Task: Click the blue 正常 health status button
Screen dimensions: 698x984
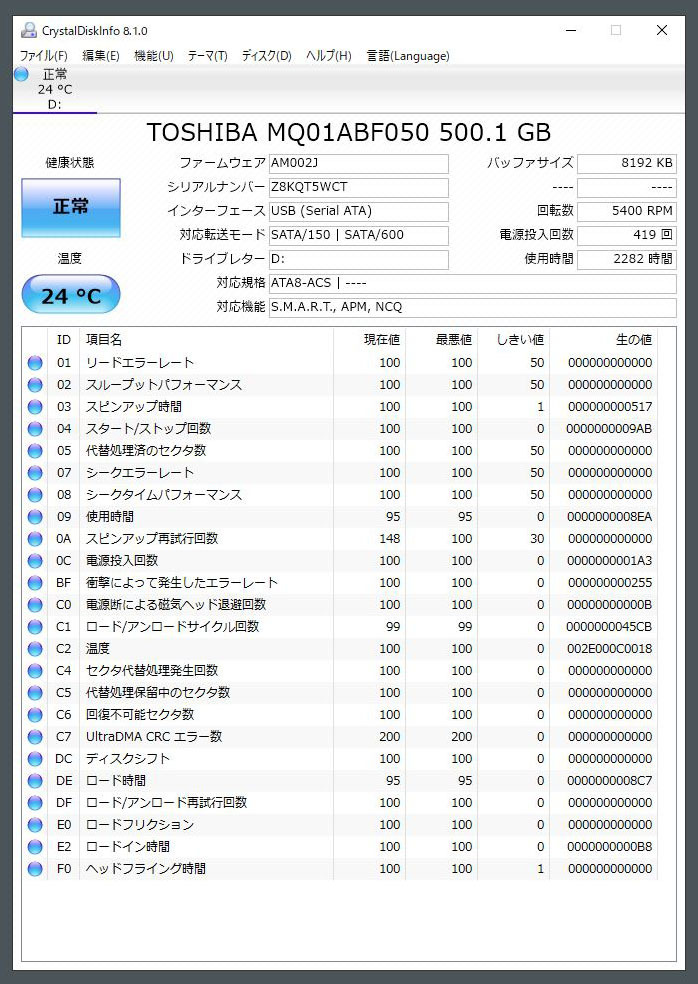Action: 71,208
